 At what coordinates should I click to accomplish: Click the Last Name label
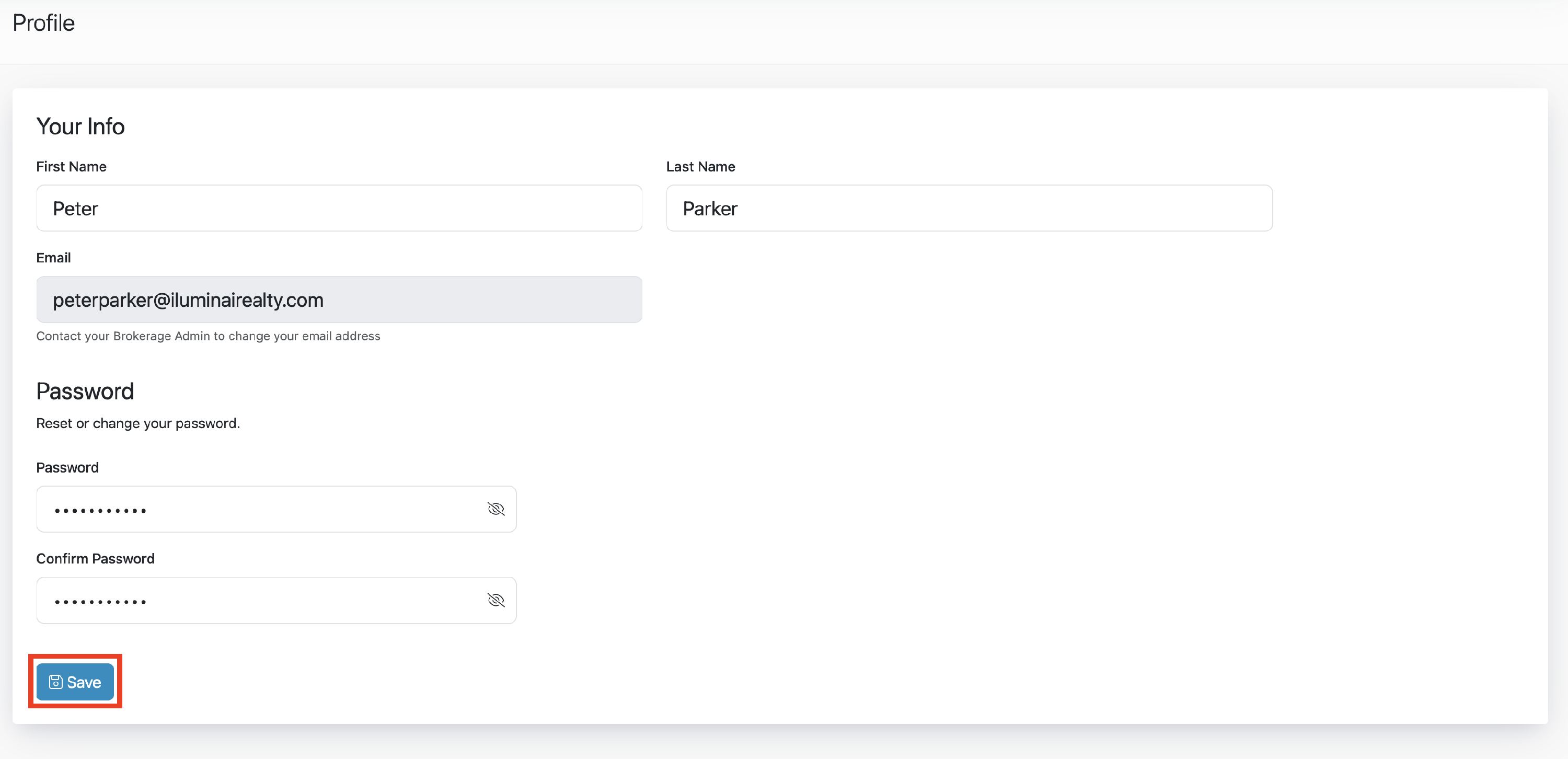pos(700,167)
